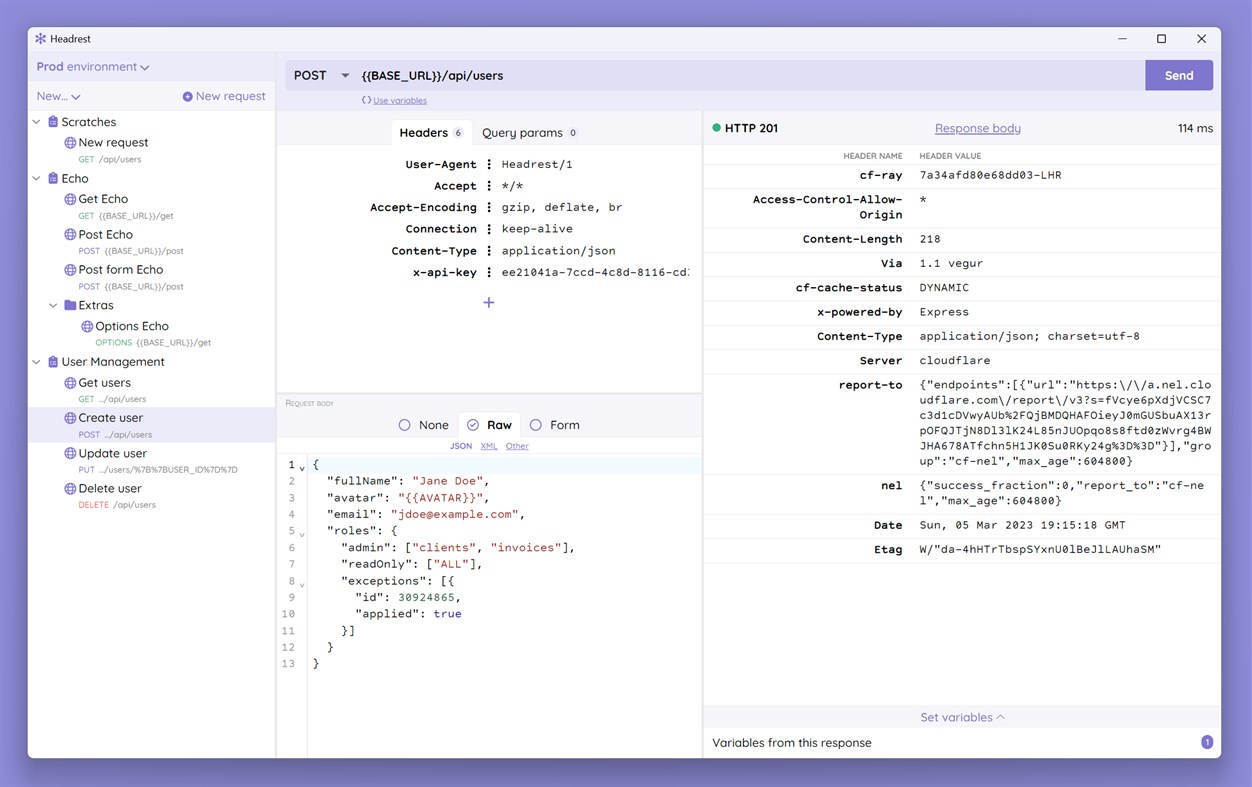1252x787 pixels.
Task: Collapse the Extras folder
Action: (x=54, y=305)
